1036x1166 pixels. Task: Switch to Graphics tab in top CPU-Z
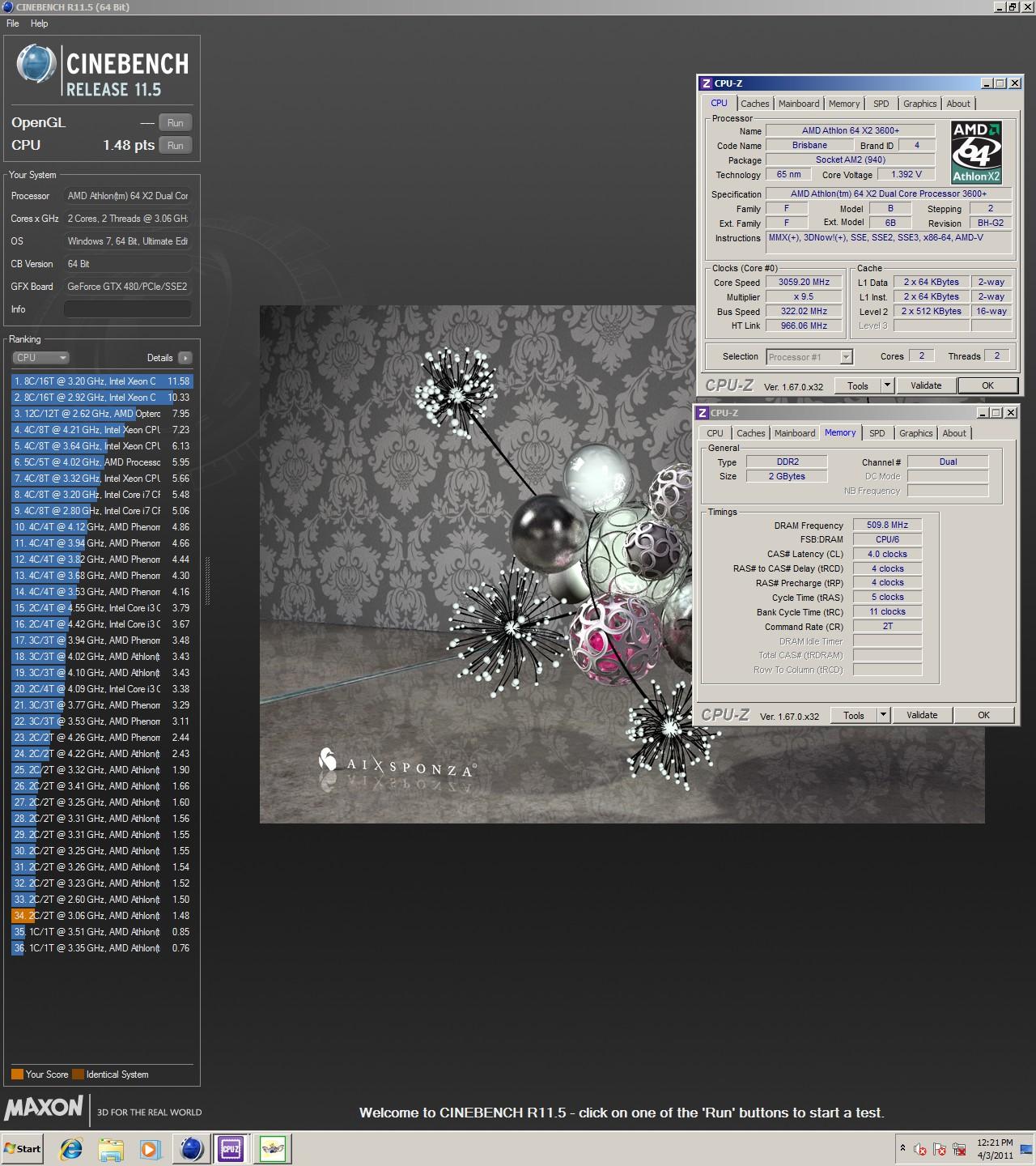[x=920, y=104]
